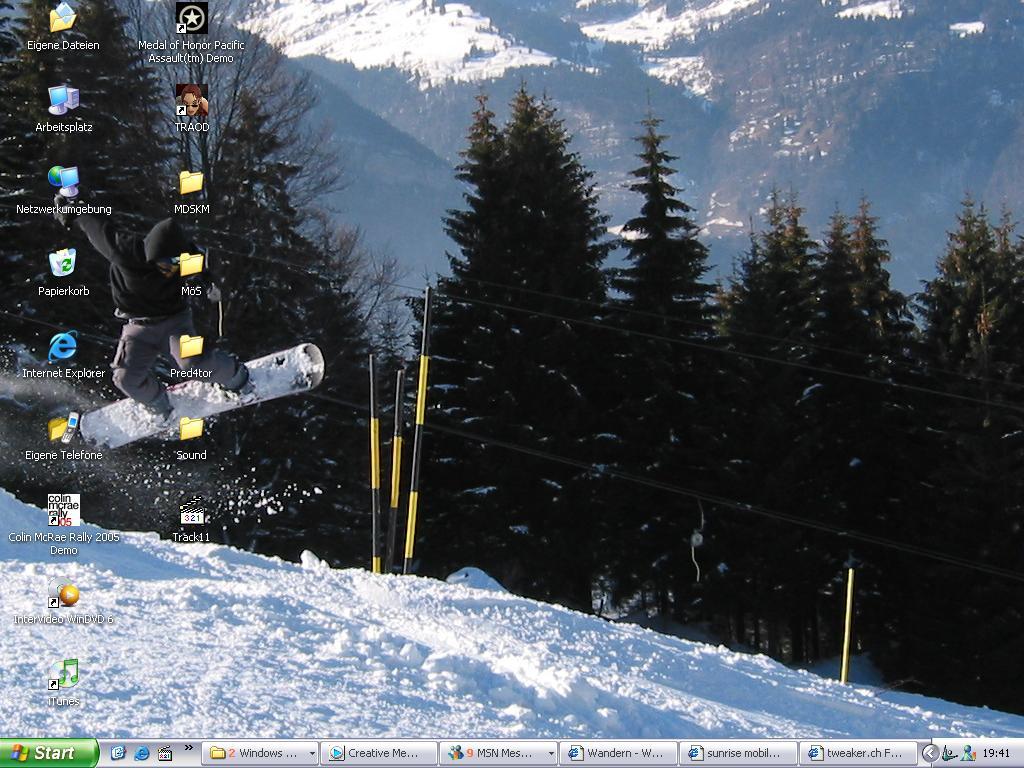Screen dimensions: 1024x768
Task: Show hidden system tray icons arrow
Action: [929, 753]
